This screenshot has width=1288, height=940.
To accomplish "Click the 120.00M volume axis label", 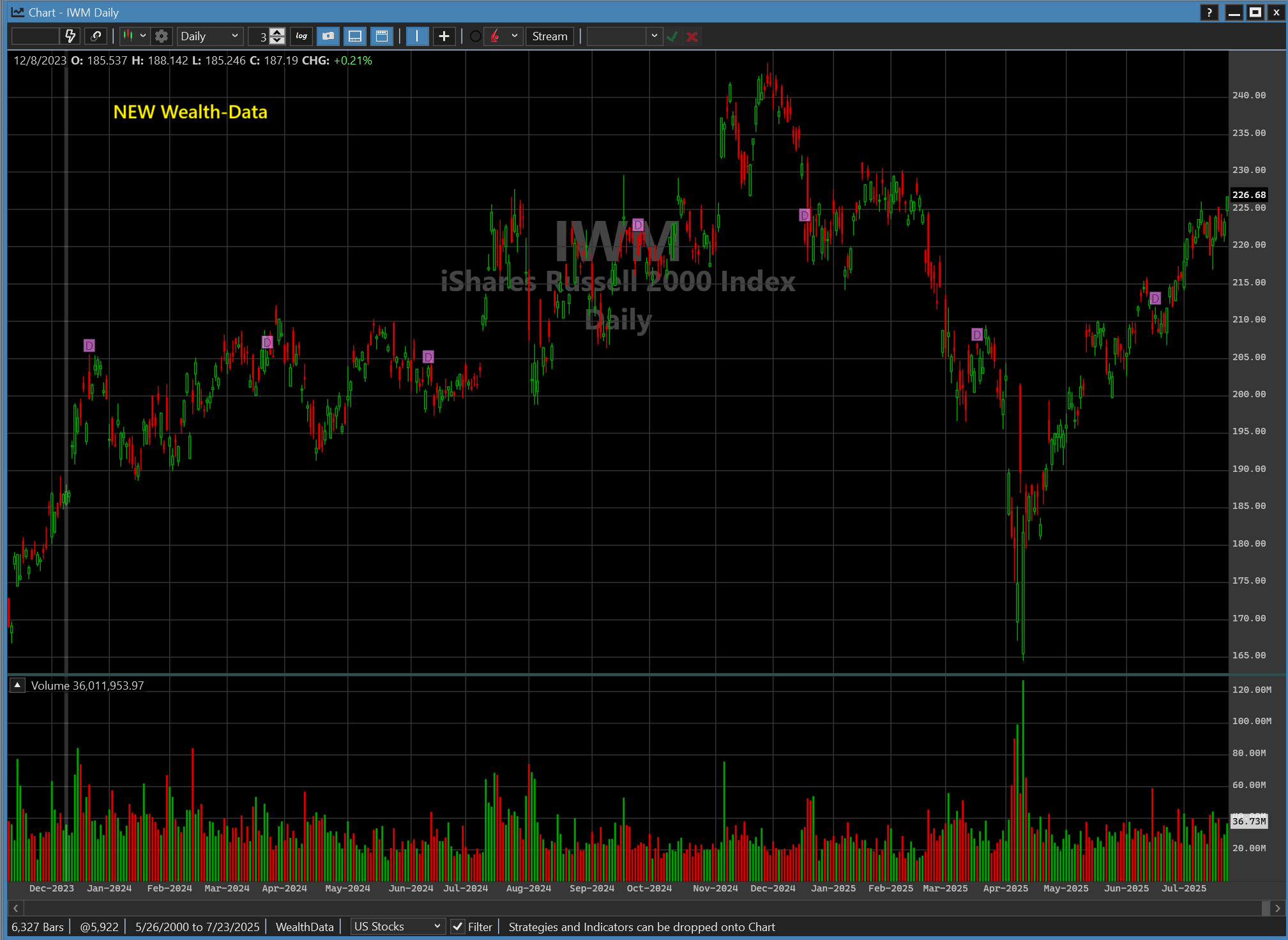I will point(1252,690).
